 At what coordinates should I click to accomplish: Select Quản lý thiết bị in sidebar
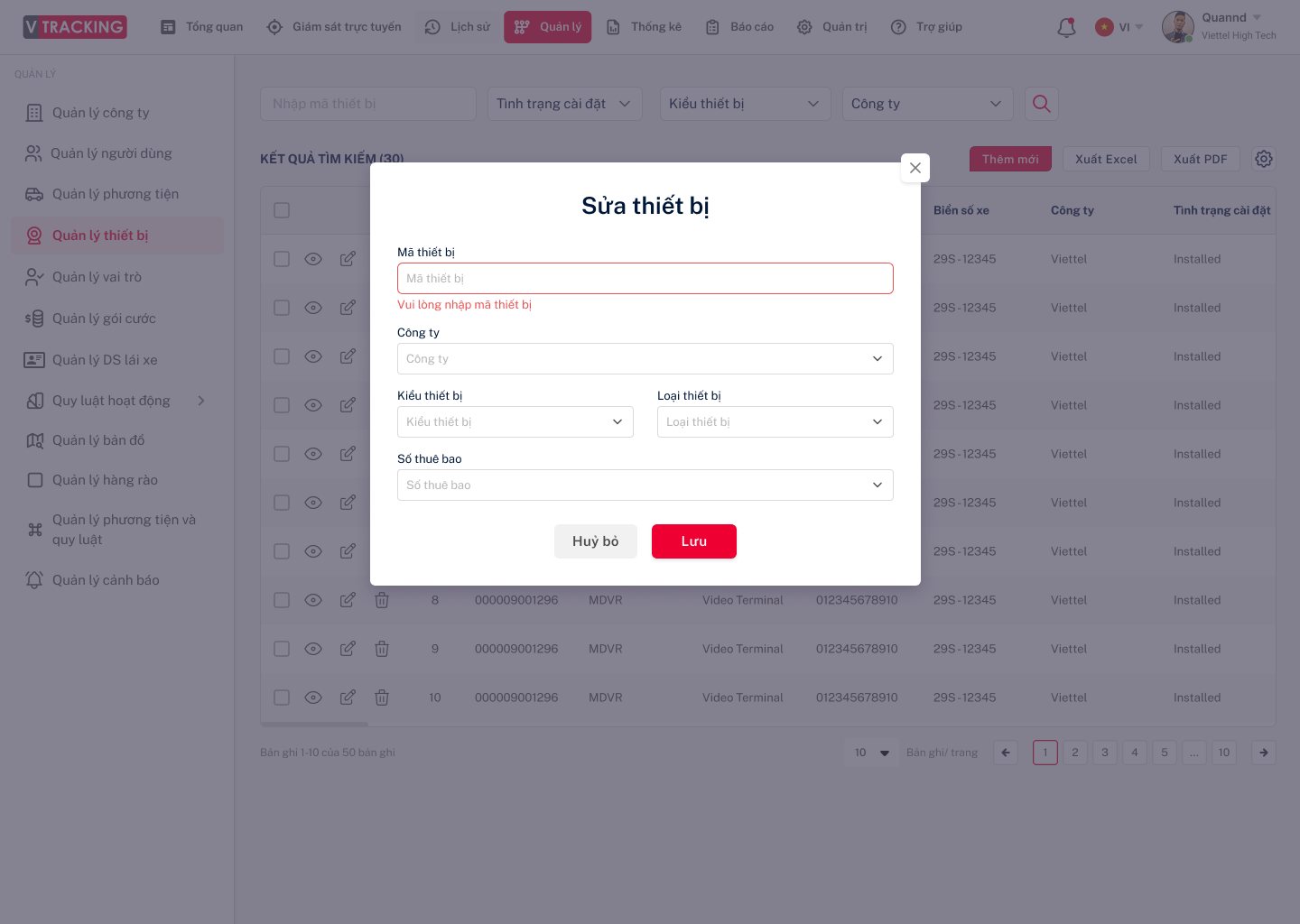[117, 236]
